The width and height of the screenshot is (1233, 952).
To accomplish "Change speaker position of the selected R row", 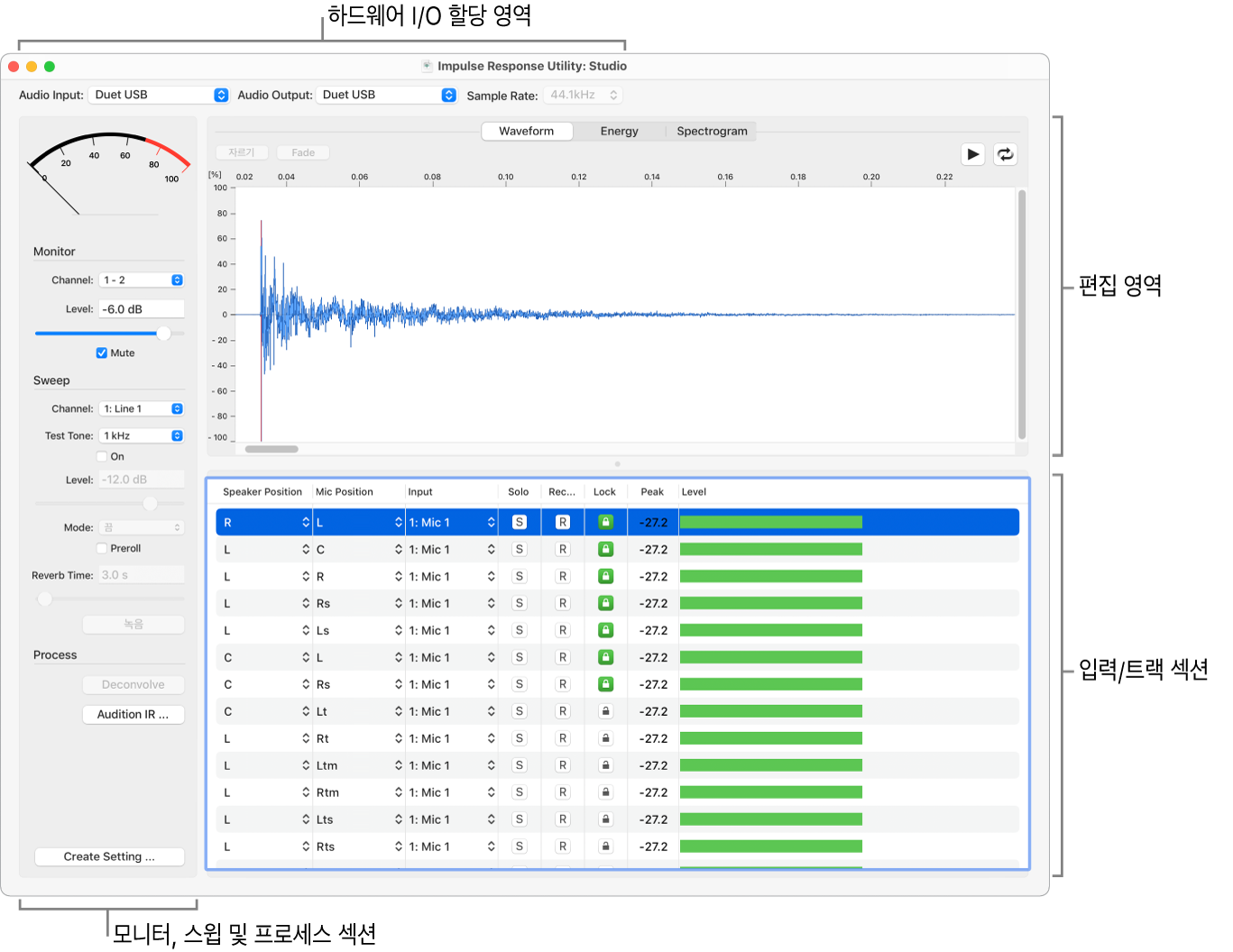I will pos(265,523).
